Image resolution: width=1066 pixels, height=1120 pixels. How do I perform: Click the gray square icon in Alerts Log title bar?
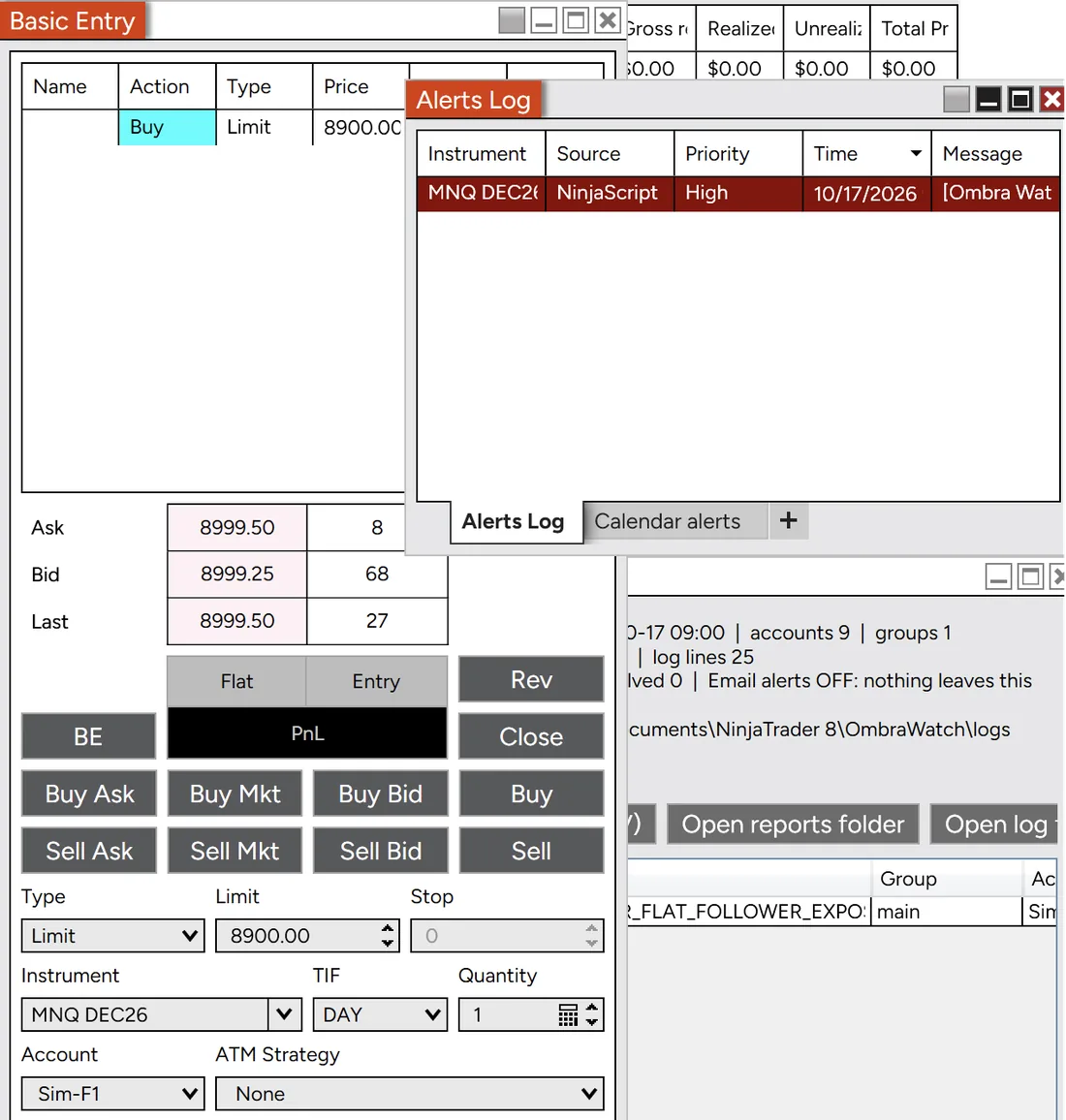(956, 99)
